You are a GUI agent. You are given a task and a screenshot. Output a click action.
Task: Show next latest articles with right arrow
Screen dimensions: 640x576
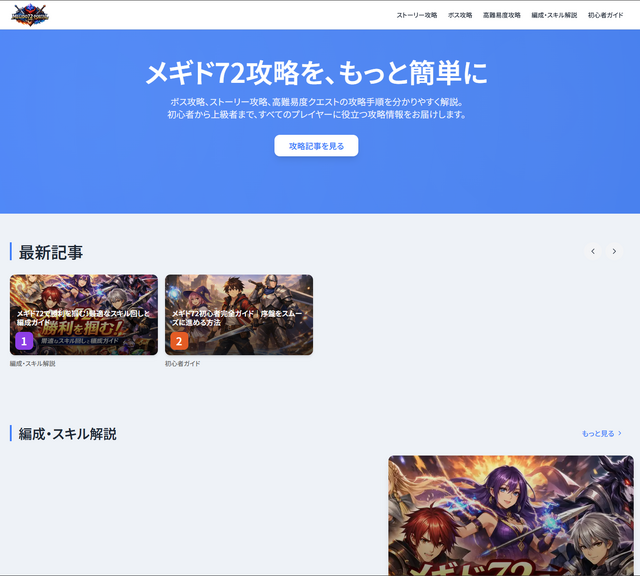tap(614, 251)
